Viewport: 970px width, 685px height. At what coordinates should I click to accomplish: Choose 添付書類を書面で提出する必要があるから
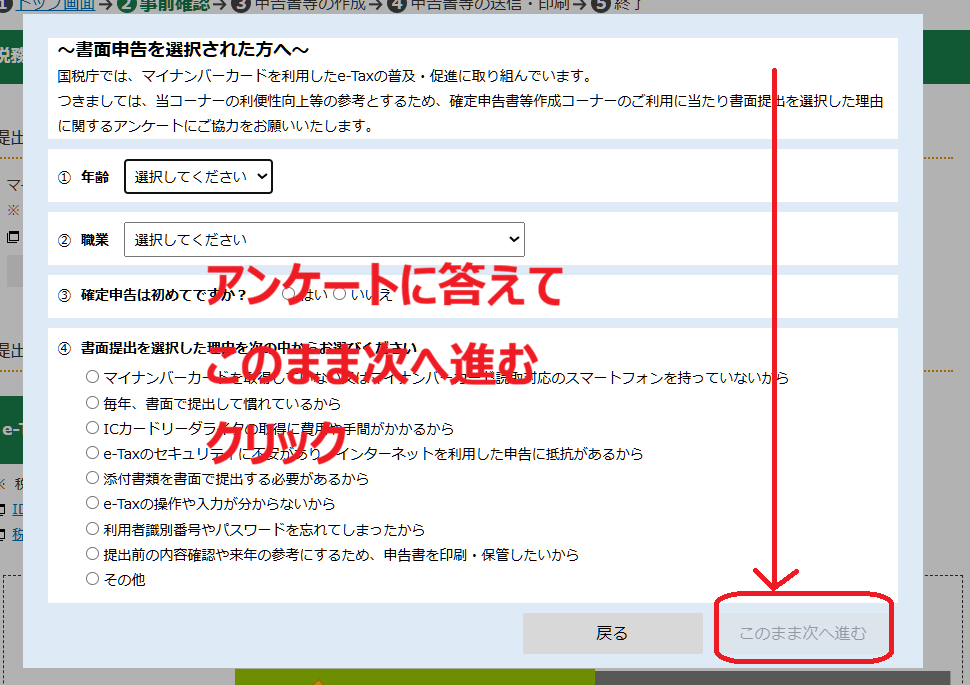click(93, 478)
